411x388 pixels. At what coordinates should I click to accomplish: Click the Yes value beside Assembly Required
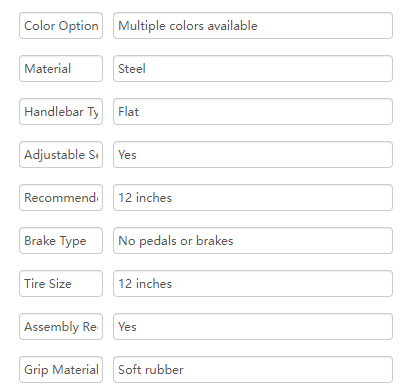pyautogui.click(x=253, y=327)
